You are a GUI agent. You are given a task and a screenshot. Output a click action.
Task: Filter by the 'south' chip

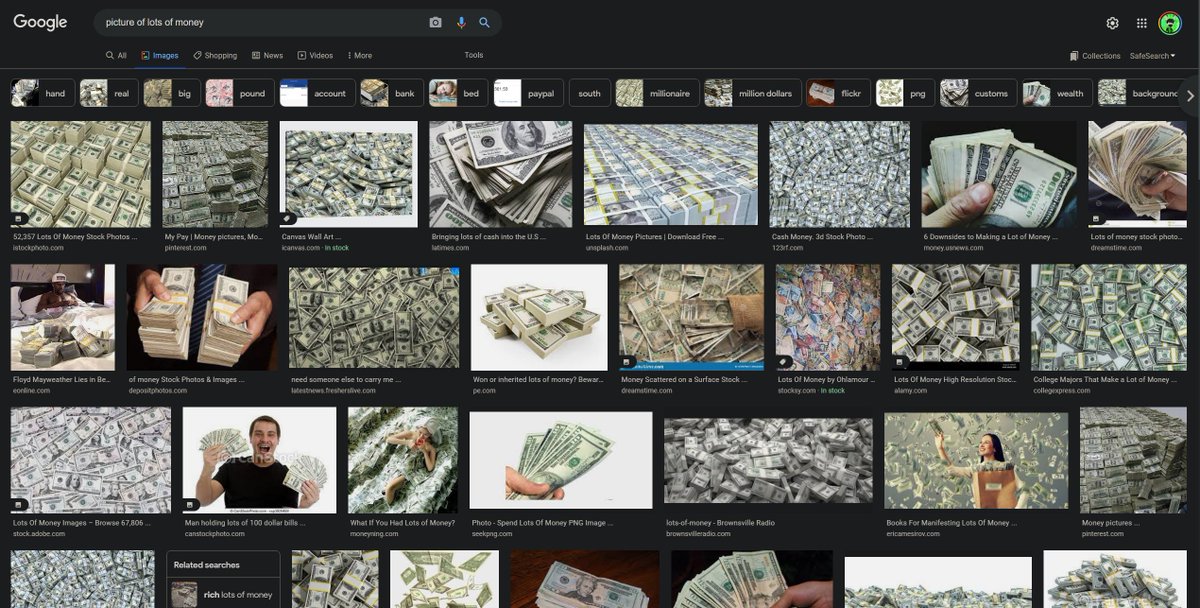click(589, 93)
